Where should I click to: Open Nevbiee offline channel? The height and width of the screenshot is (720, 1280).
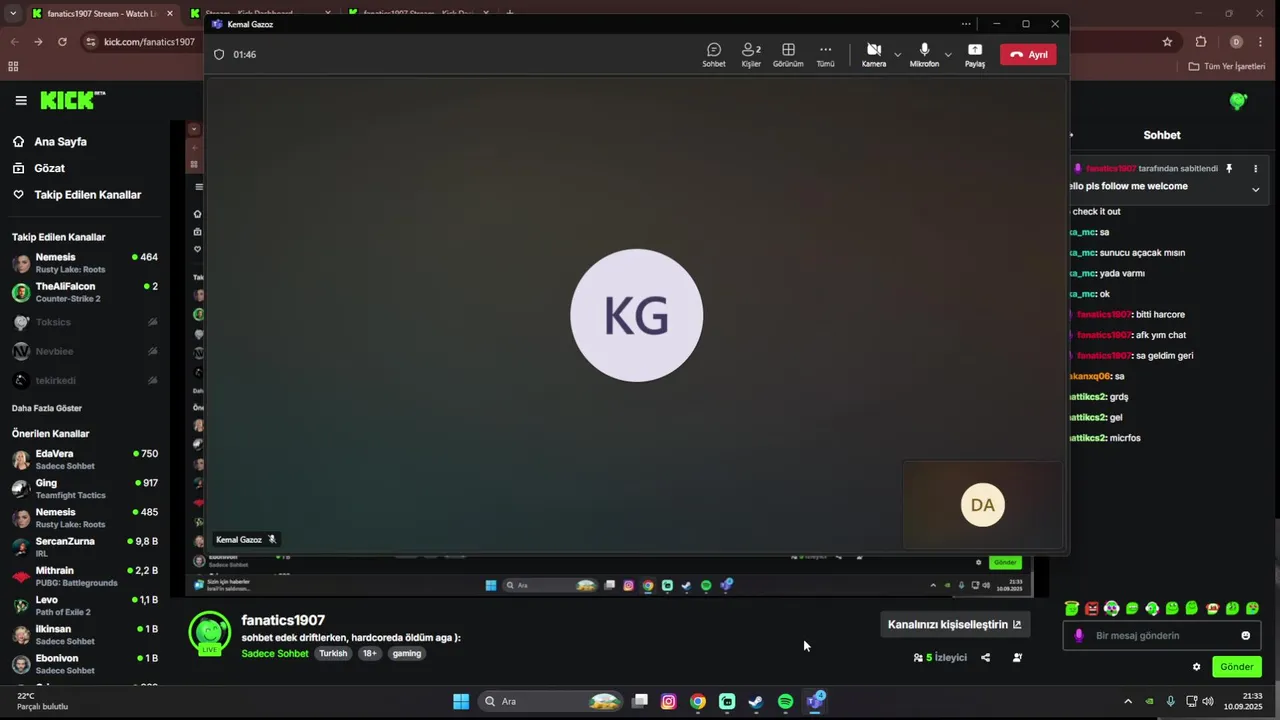[85, 351]
